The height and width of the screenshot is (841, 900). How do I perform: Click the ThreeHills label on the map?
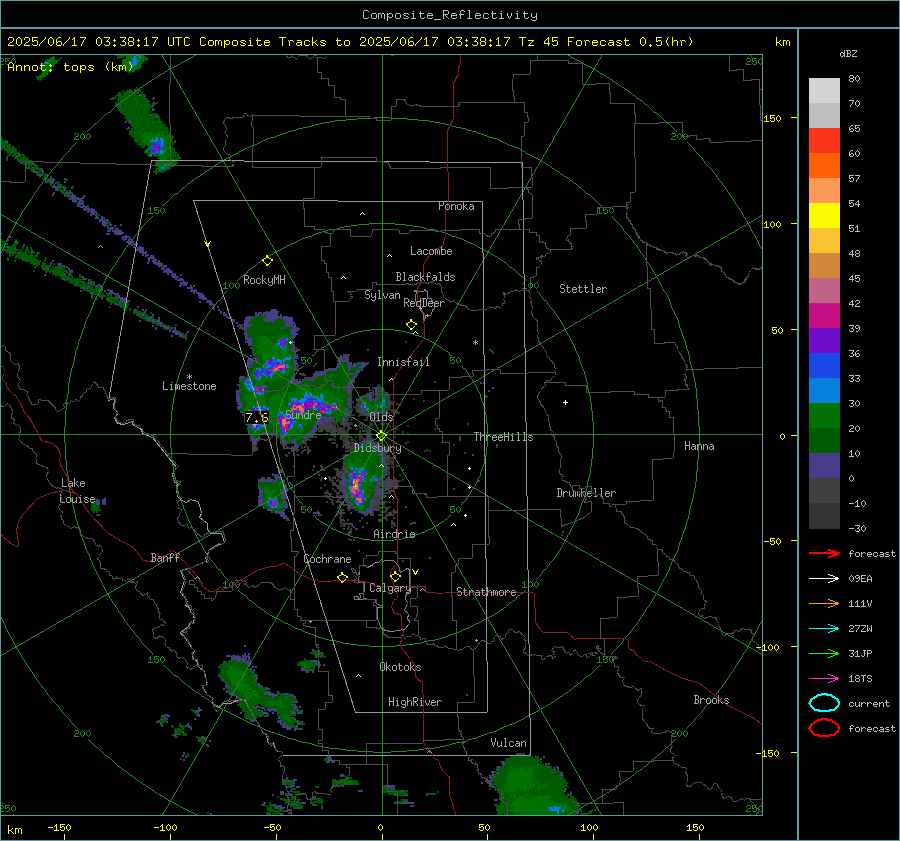[x=503, y=437]
